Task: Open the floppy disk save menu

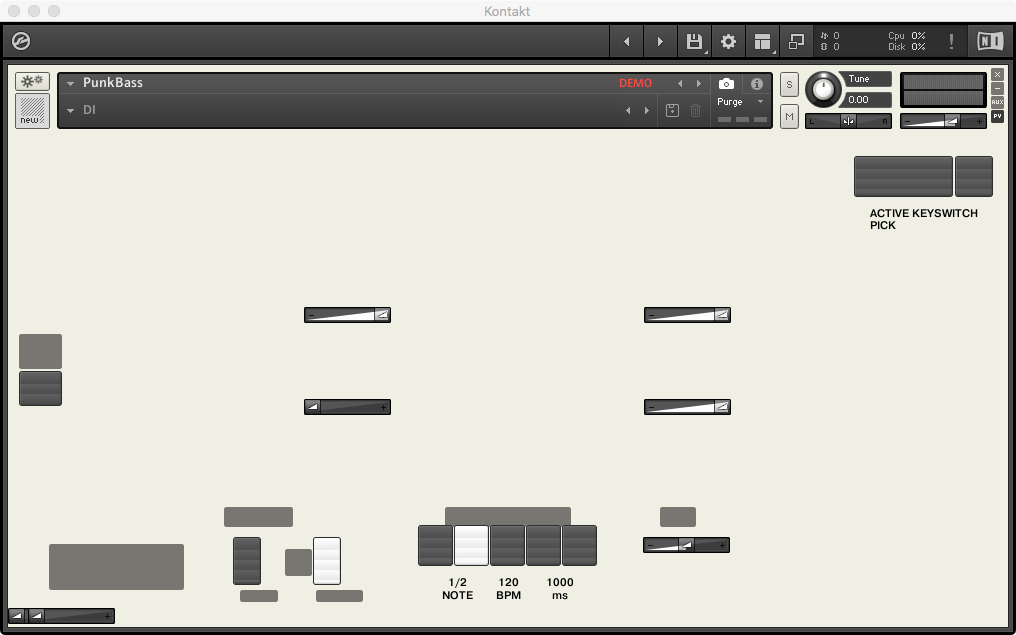Action: (x=695, y=41)
